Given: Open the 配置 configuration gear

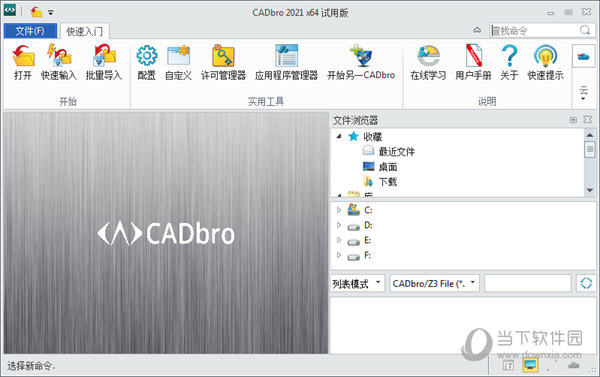Looking at the screenshot, I should [x=147, y=62].
